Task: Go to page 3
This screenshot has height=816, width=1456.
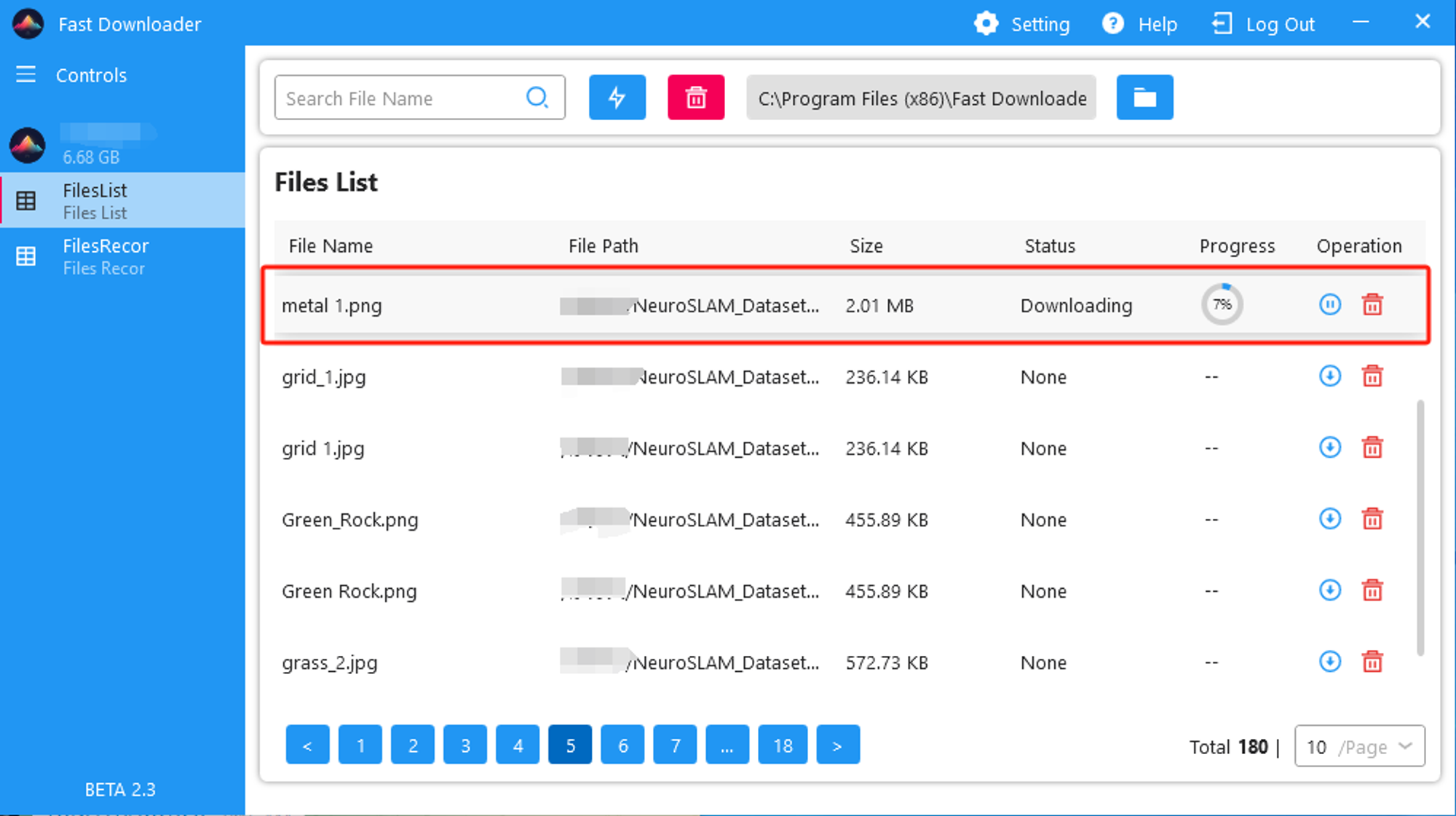Action: [x=465, y=745]
